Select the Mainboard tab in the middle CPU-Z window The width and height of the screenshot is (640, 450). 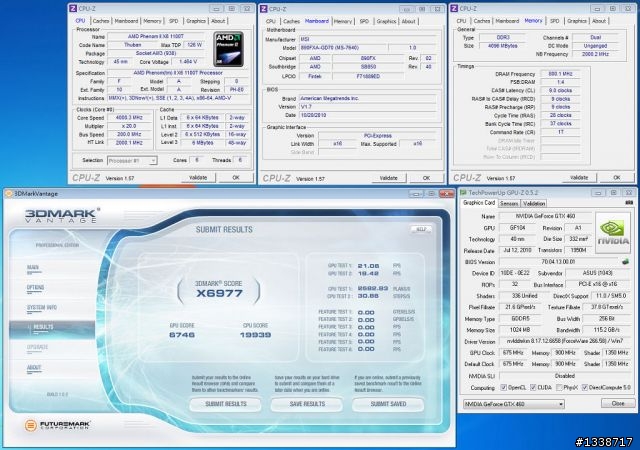point(317,21)
